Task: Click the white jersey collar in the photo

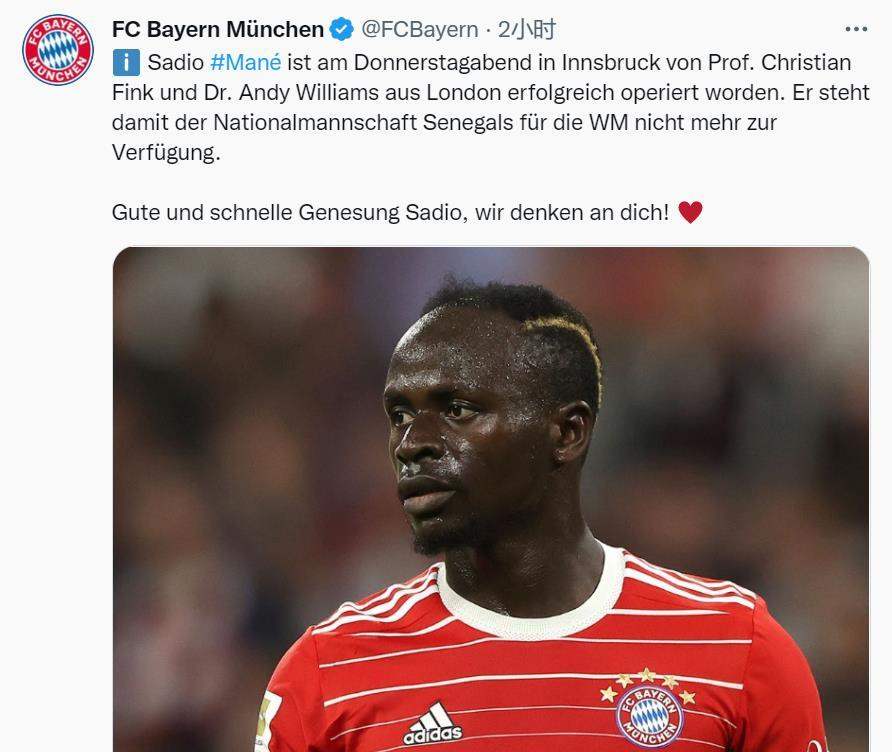Action: [532, 597]
